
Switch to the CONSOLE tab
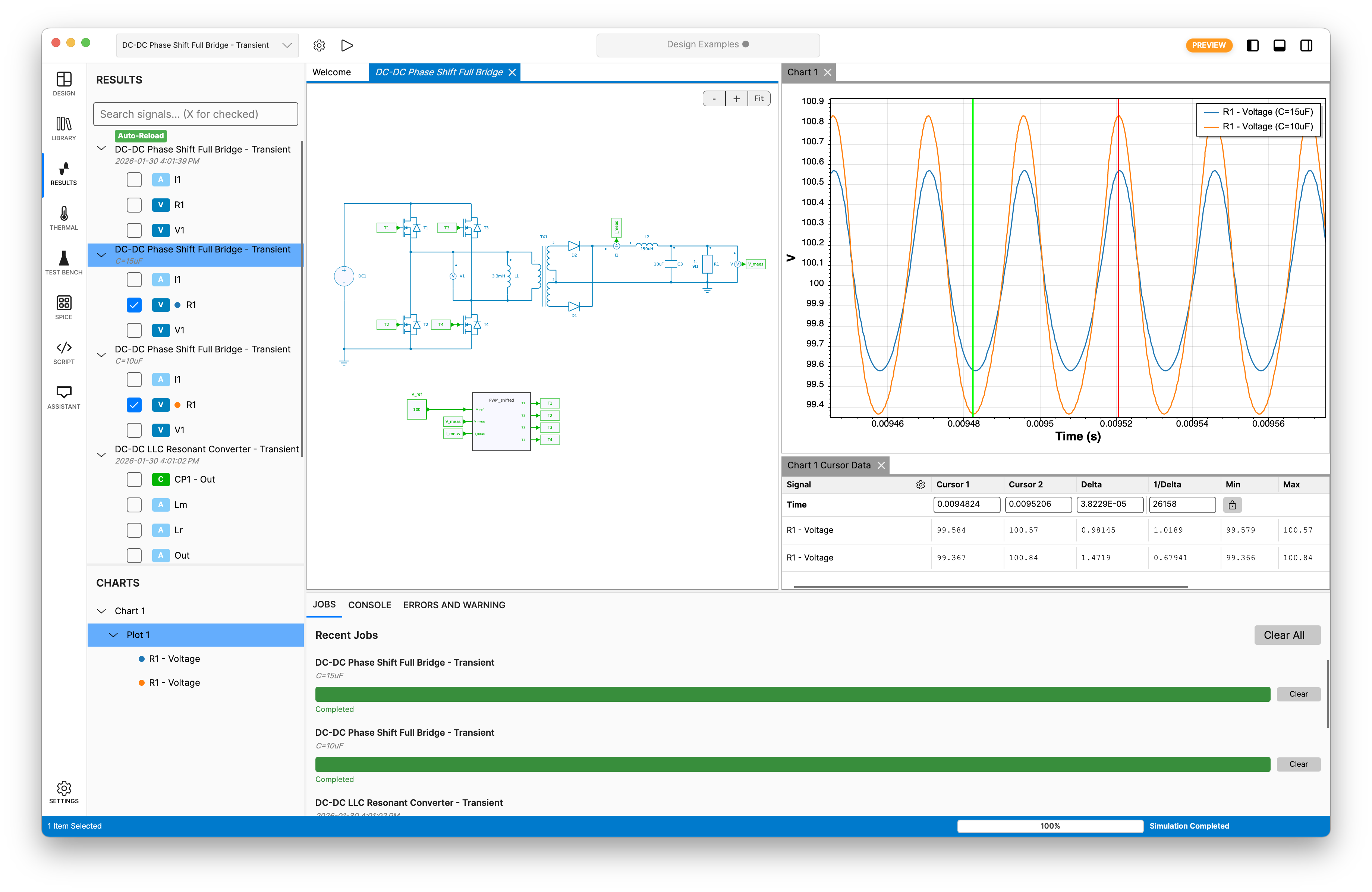369,605
